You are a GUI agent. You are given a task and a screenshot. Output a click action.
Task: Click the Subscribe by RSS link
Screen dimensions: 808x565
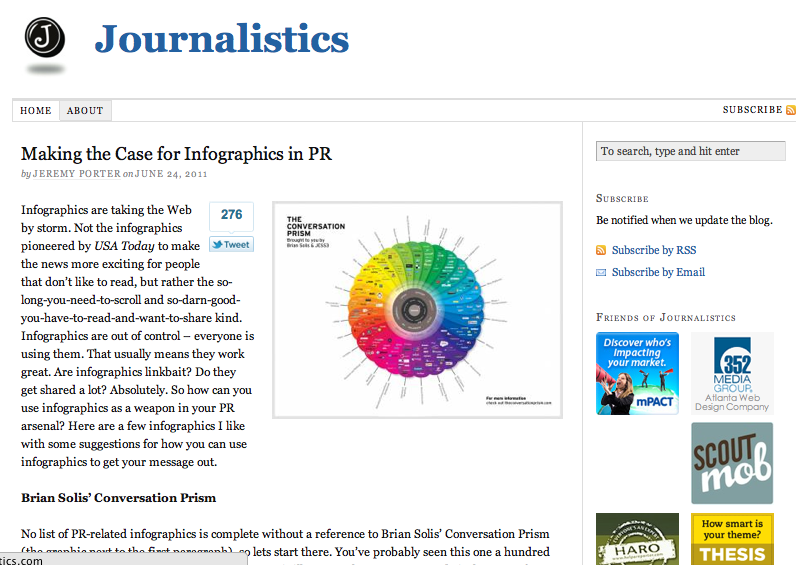[654, 250]
